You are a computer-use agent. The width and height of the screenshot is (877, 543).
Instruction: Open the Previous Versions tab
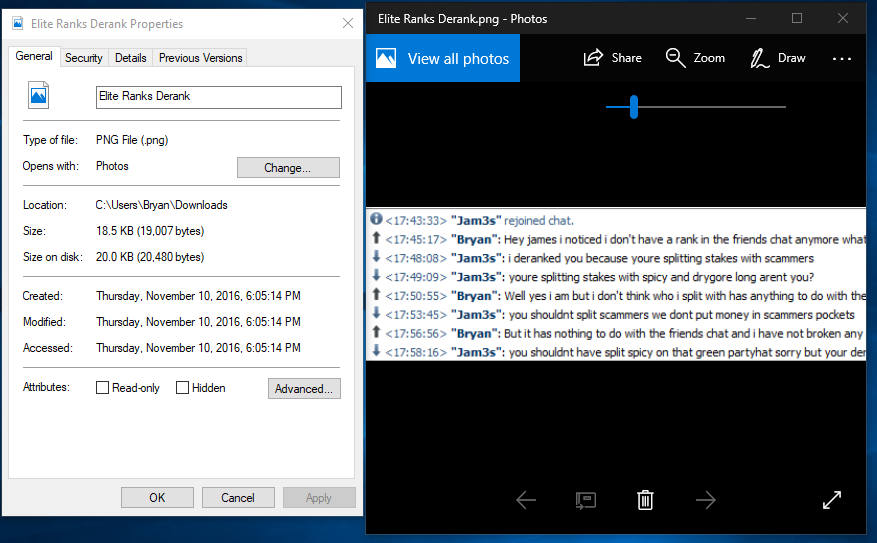click(x=200, y=58)
